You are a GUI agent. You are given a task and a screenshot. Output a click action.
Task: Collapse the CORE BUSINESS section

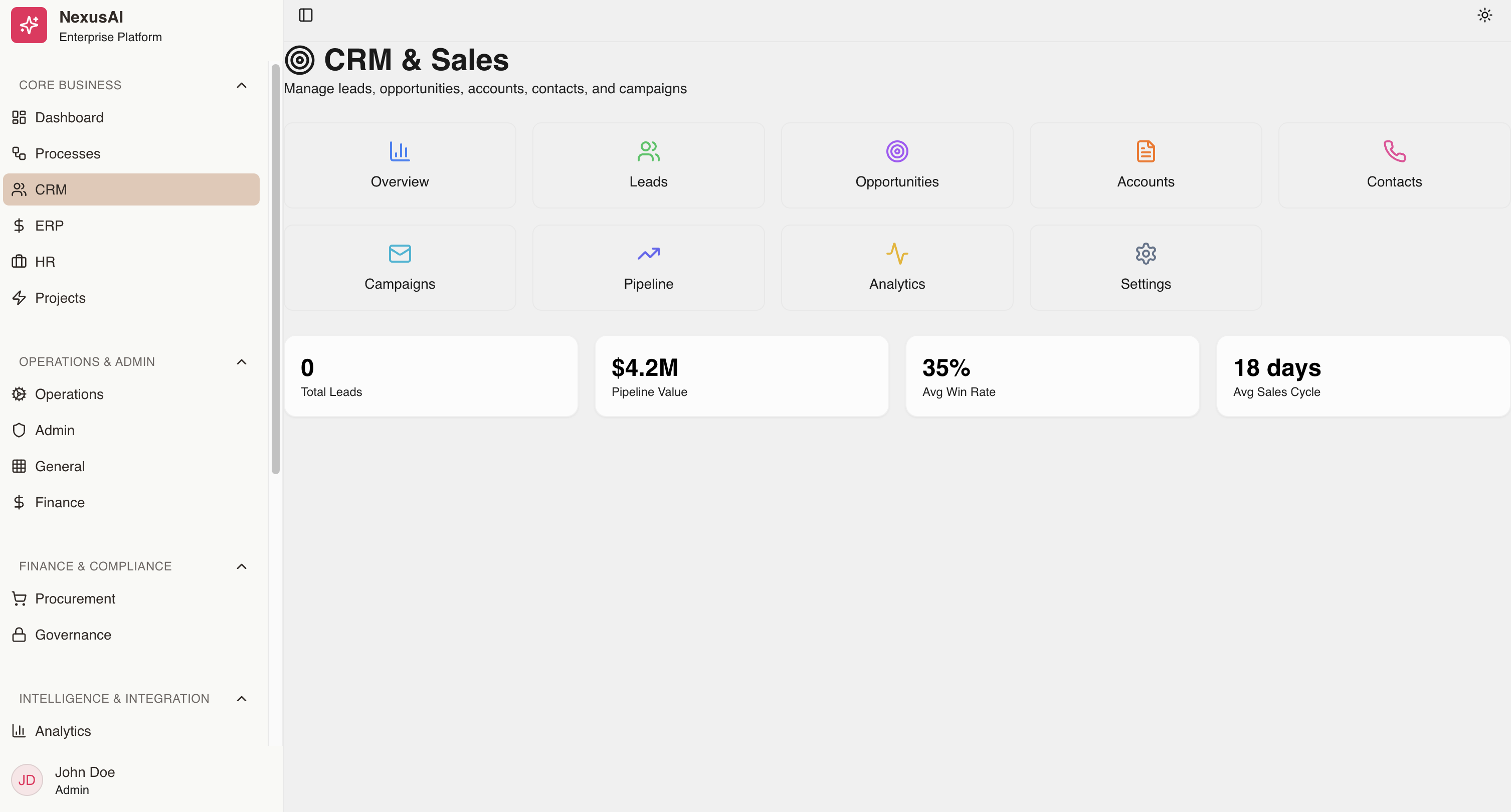pyautogui.click(x=241, y=85)
